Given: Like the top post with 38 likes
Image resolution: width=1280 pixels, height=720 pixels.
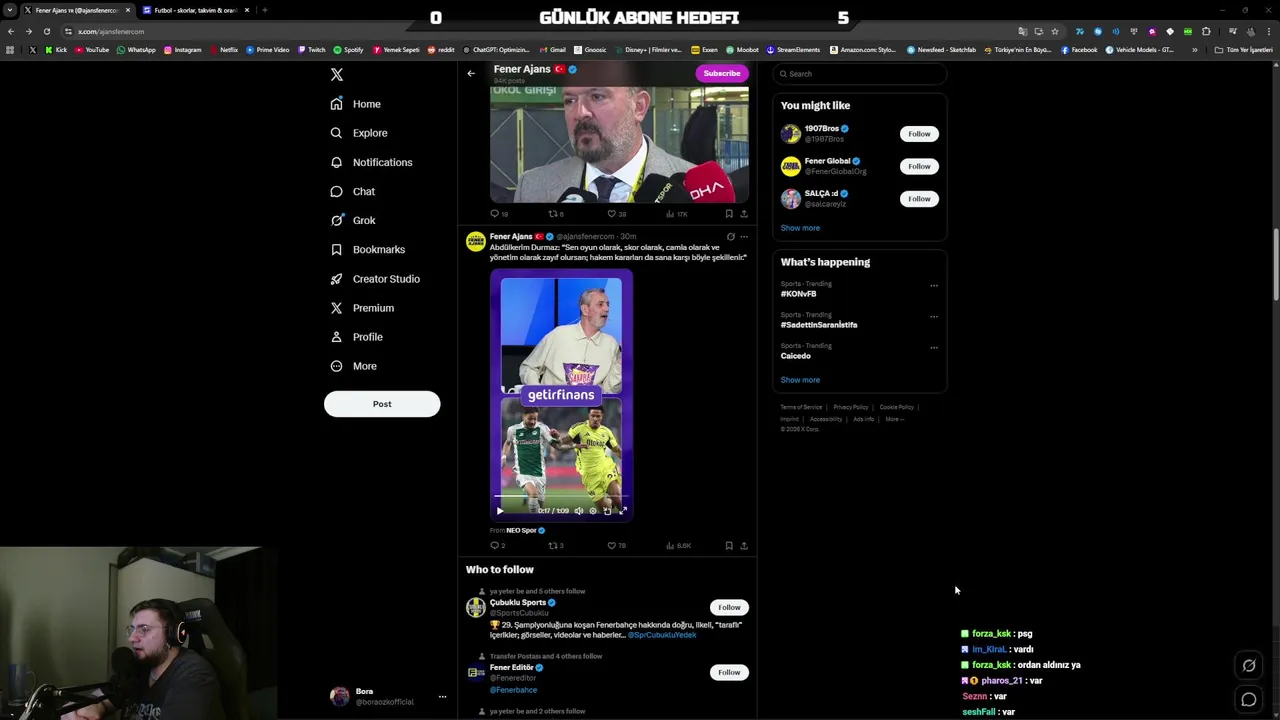Looking at the screenshot, I should 617,214.
